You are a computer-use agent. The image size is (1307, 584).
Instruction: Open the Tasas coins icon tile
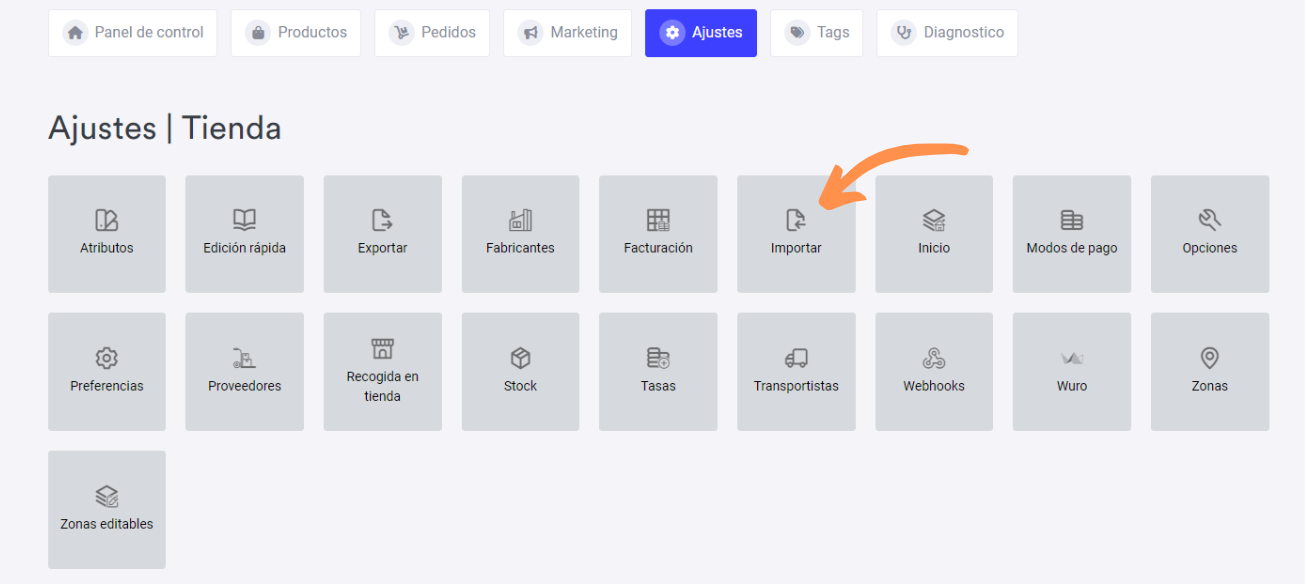658,372
